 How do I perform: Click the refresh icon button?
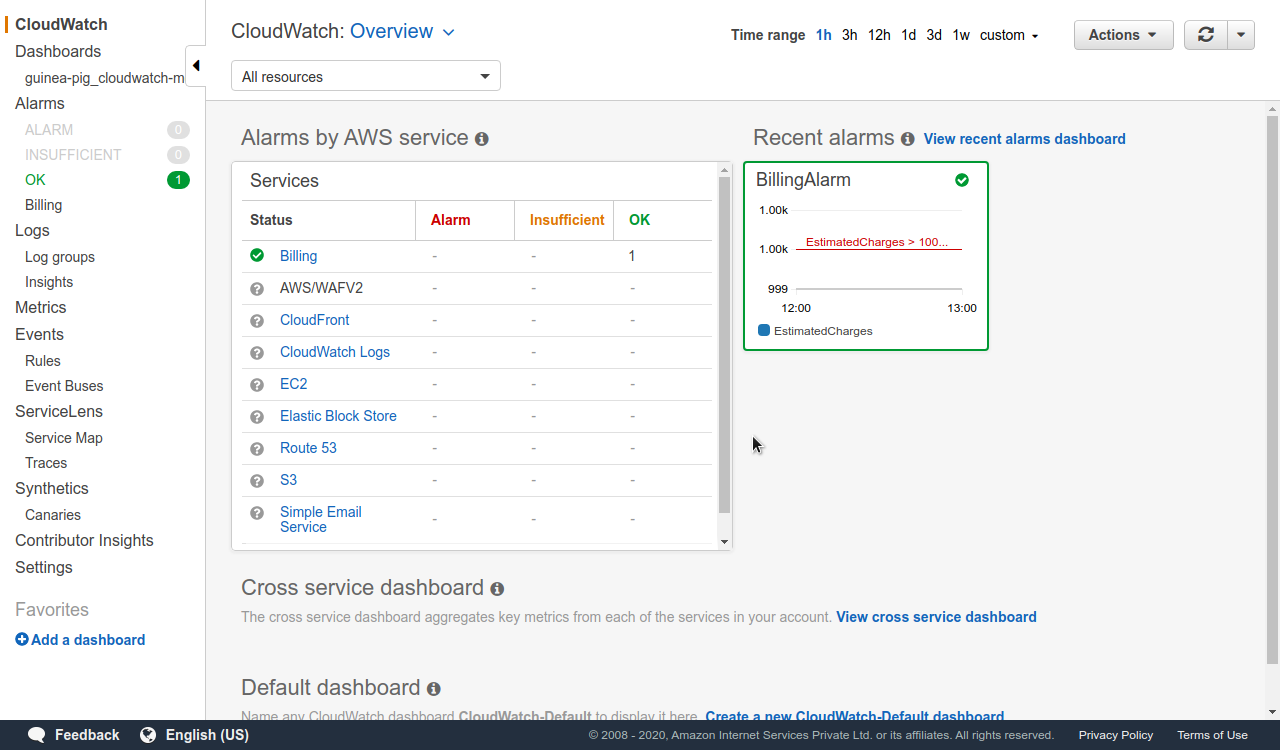[1206, 35]
